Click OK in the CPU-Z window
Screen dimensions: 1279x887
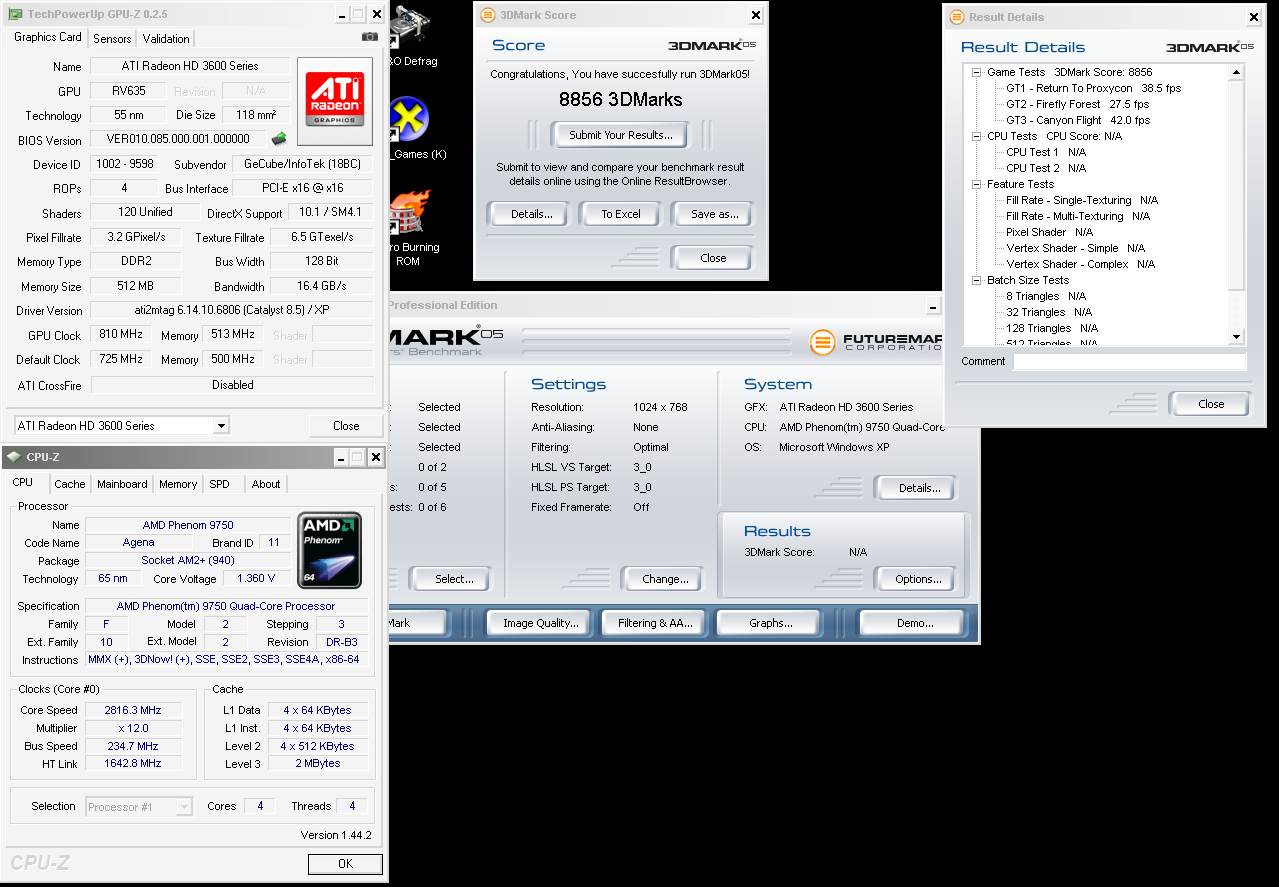345,864
